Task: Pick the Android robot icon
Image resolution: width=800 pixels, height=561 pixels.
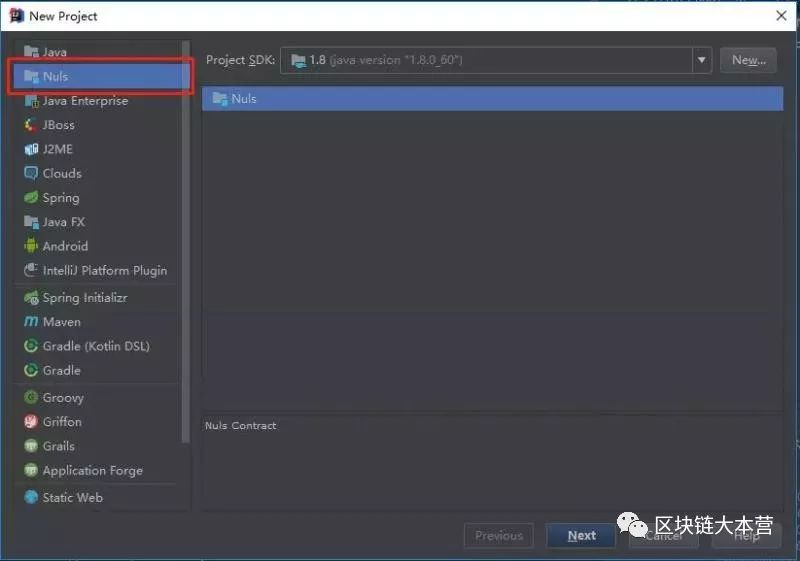Action: tap(31, 246)
